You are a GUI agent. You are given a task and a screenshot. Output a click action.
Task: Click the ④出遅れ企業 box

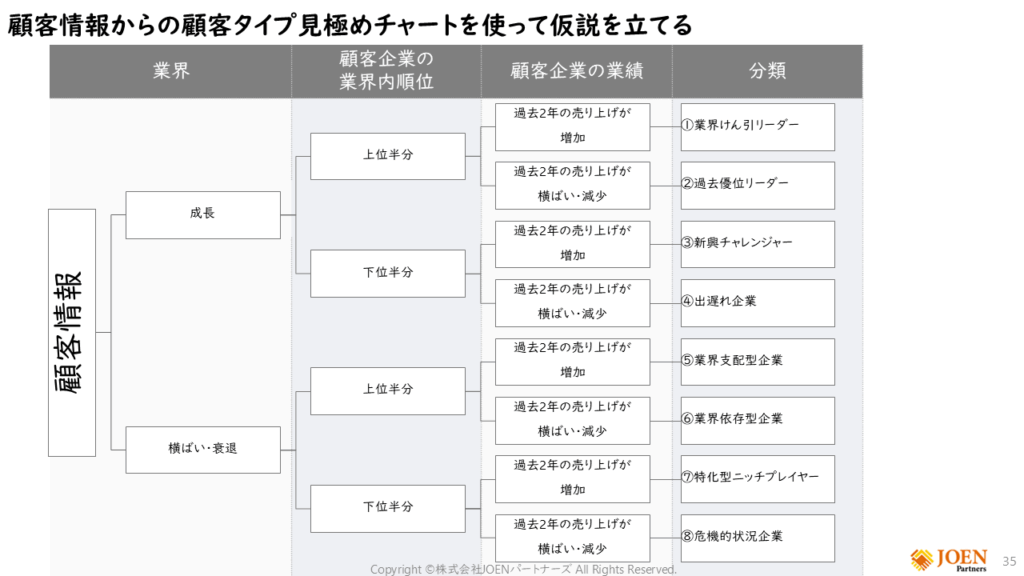[757, 302]
